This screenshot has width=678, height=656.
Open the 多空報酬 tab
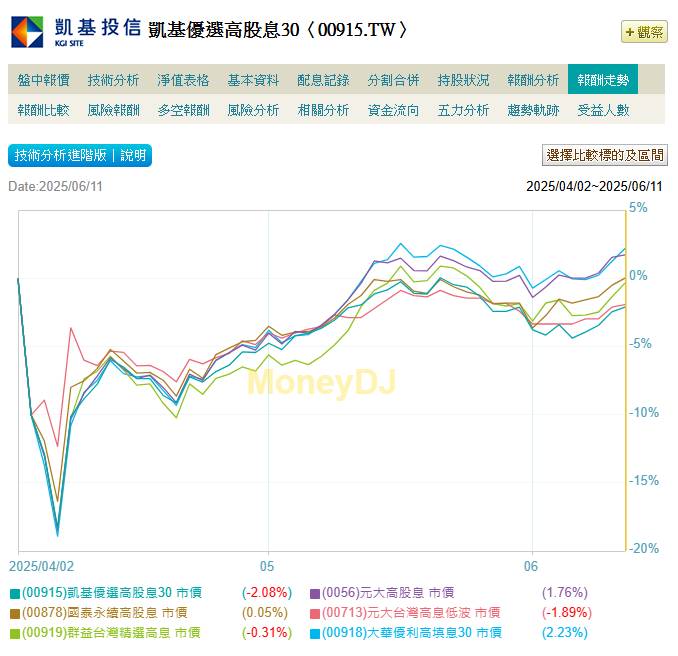point(183,110)
